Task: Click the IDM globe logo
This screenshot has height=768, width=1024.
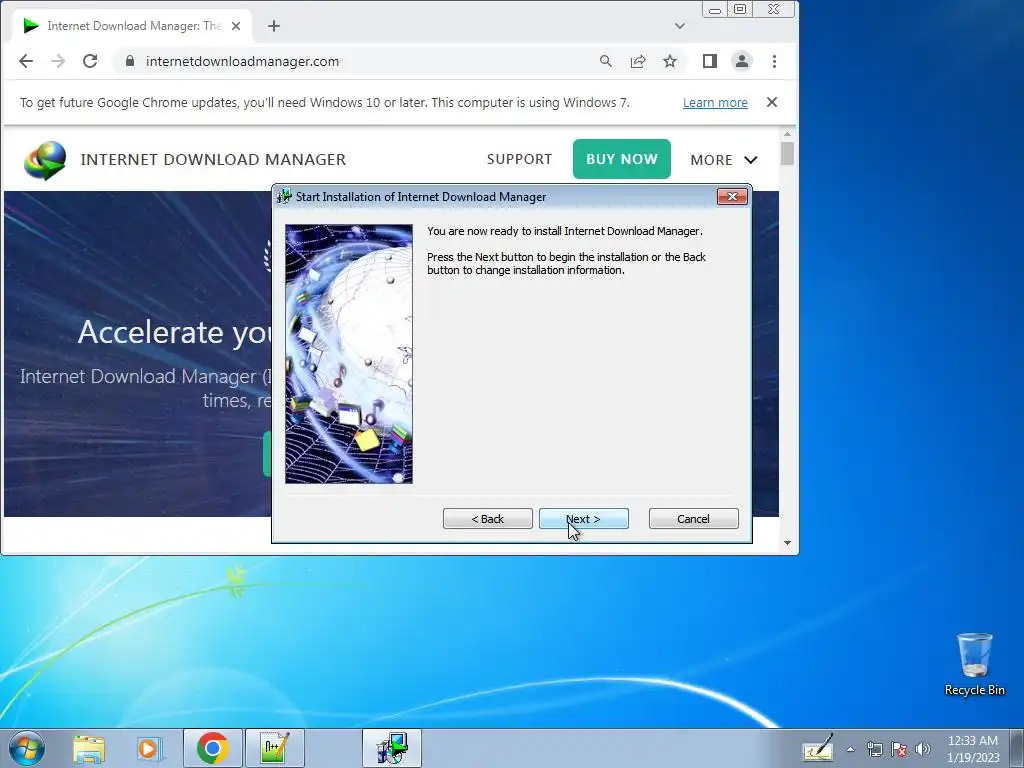Action: click(x=45, y=160)
